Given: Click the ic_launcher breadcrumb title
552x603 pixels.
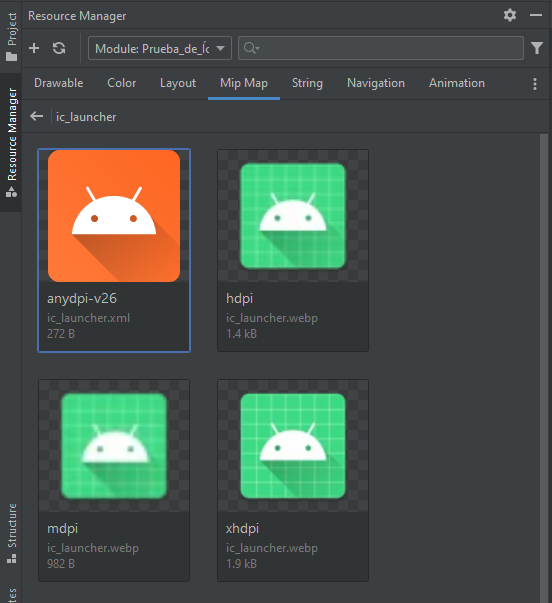Looking at the screenshot, I should 86,117.
